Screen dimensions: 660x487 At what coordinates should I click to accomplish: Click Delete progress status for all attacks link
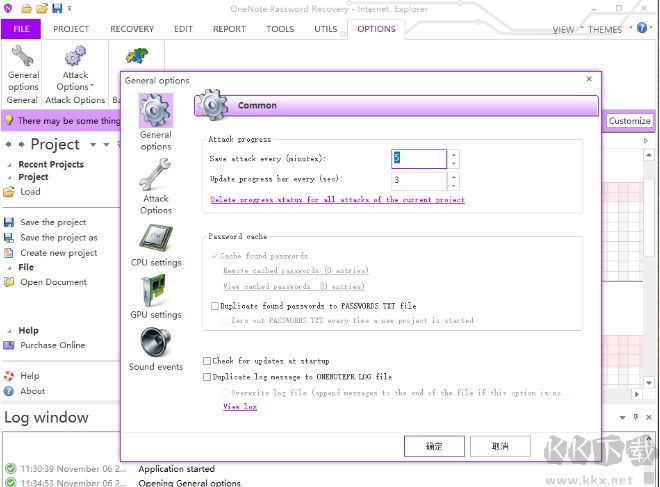point(338,200)
